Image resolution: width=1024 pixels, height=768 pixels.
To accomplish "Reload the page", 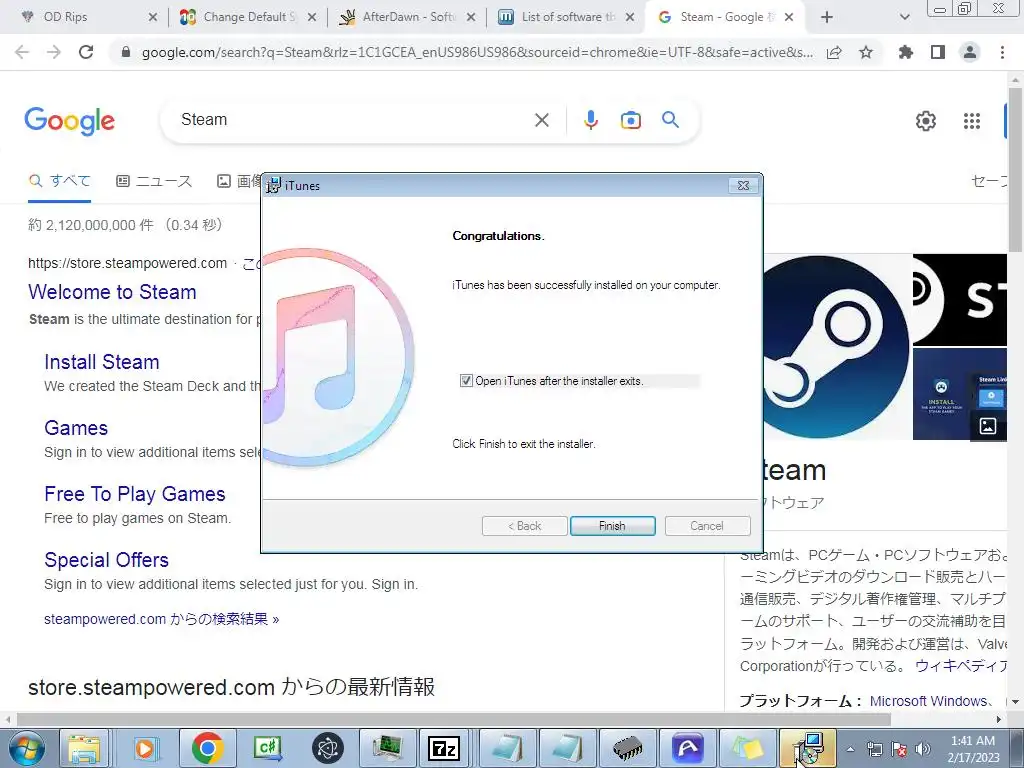I will tap(86, 52).
